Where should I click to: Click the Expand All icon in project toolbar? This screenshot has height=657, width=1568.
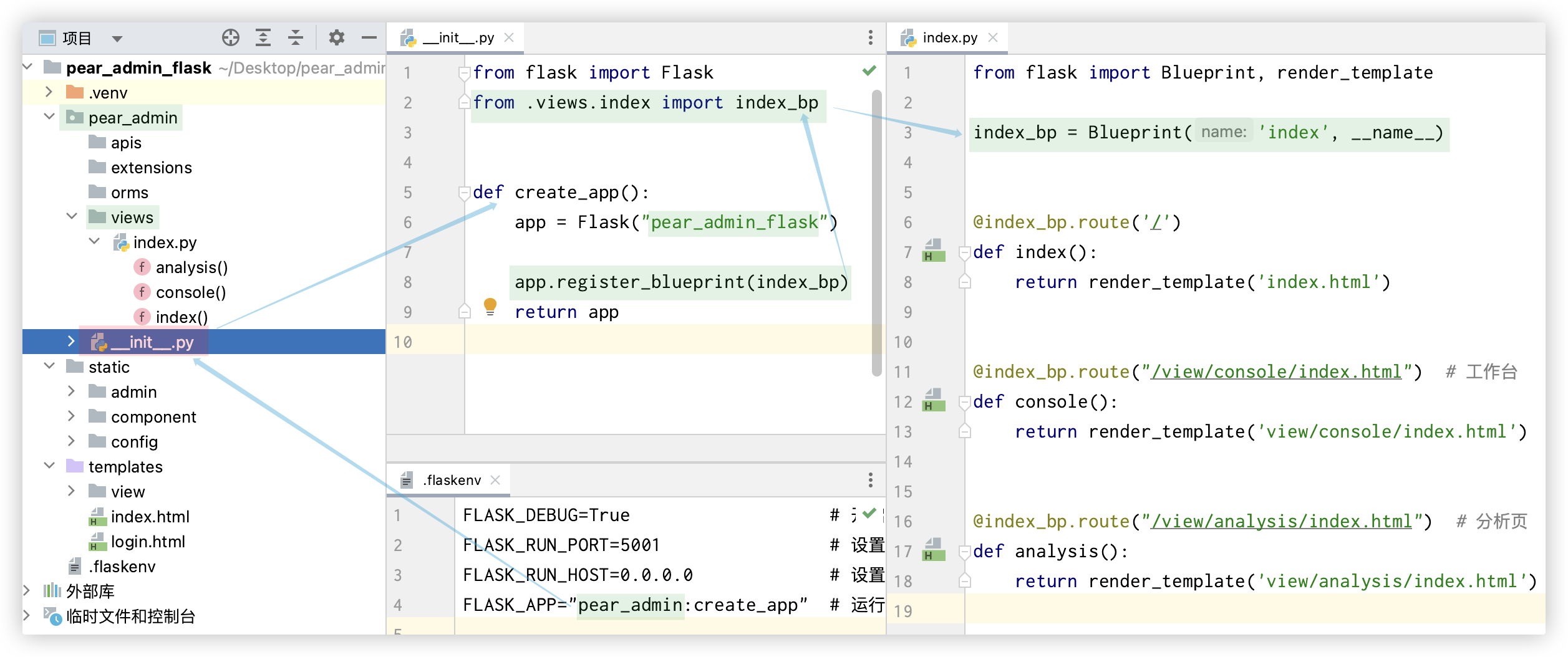tap(263, 38)
